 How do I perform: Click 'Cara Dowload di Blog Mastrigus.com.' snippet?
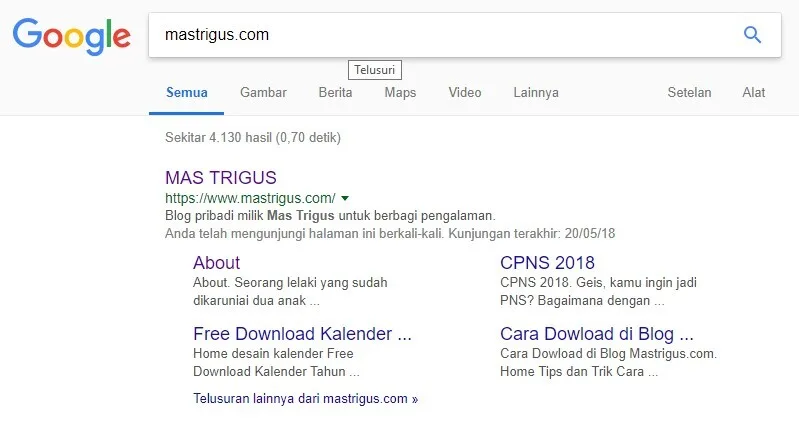point(608,353)
